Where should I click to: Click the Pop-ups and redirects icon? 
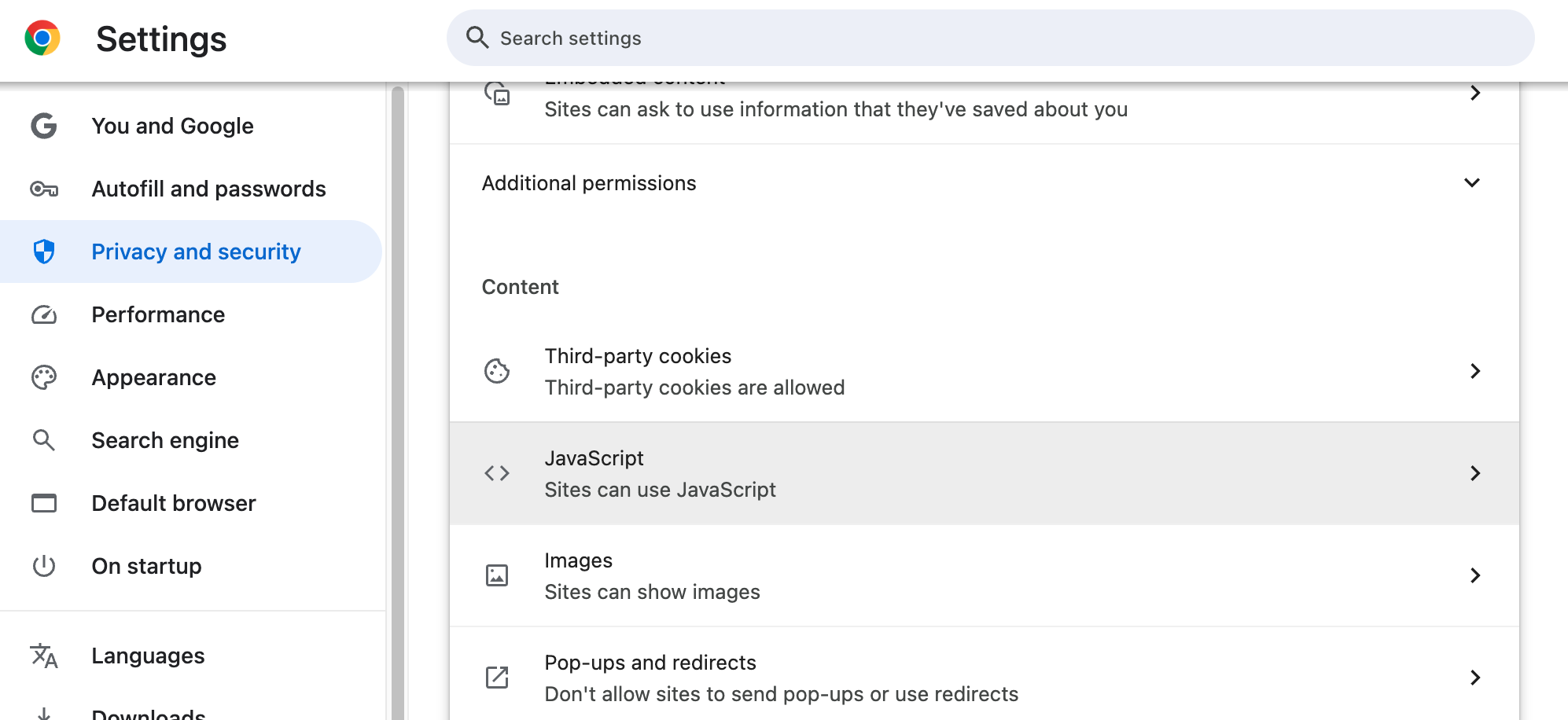coord(496,677)
